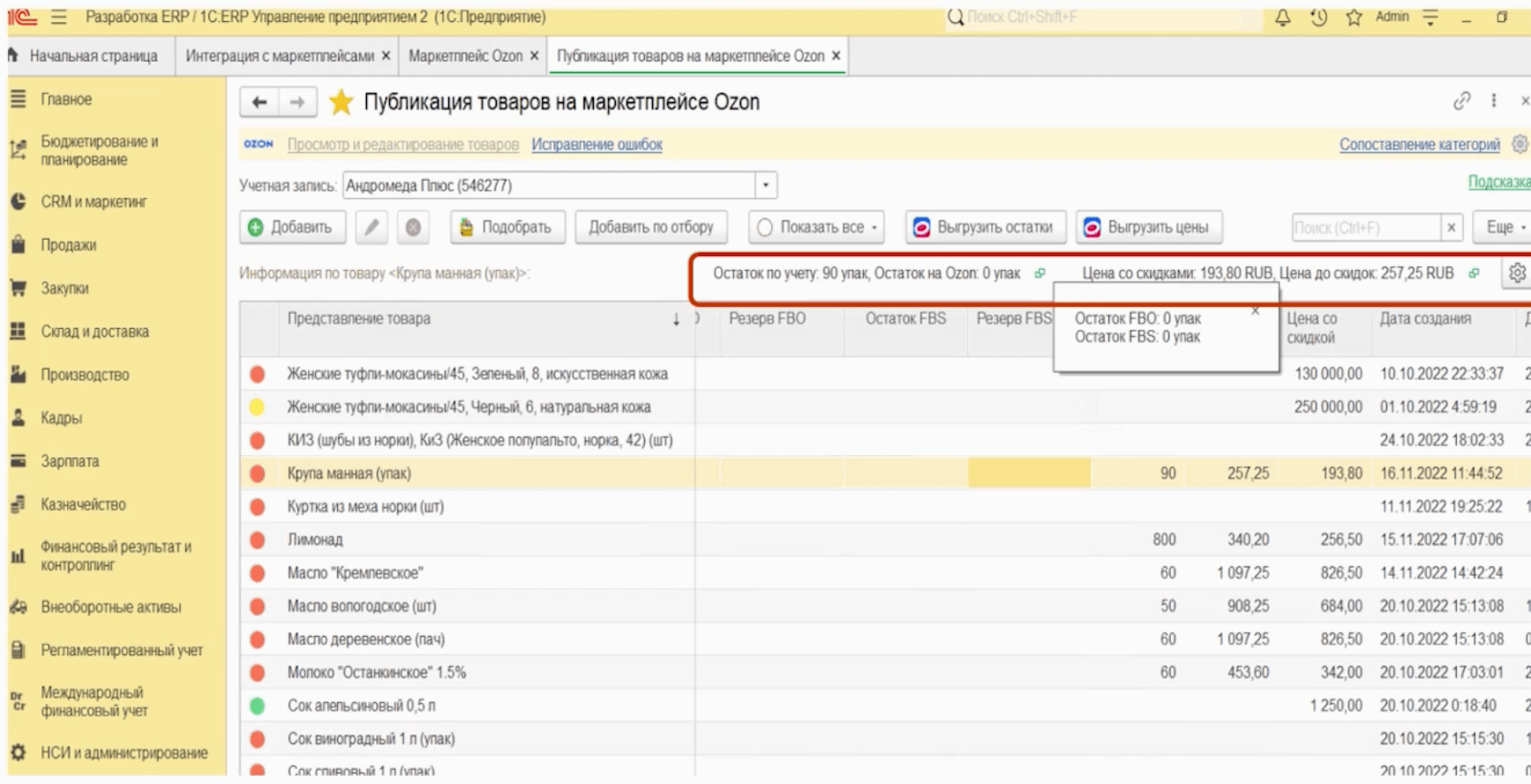Click the table search input field
The height and width of the screenshot is (784, 1531).
(1365, 228)
